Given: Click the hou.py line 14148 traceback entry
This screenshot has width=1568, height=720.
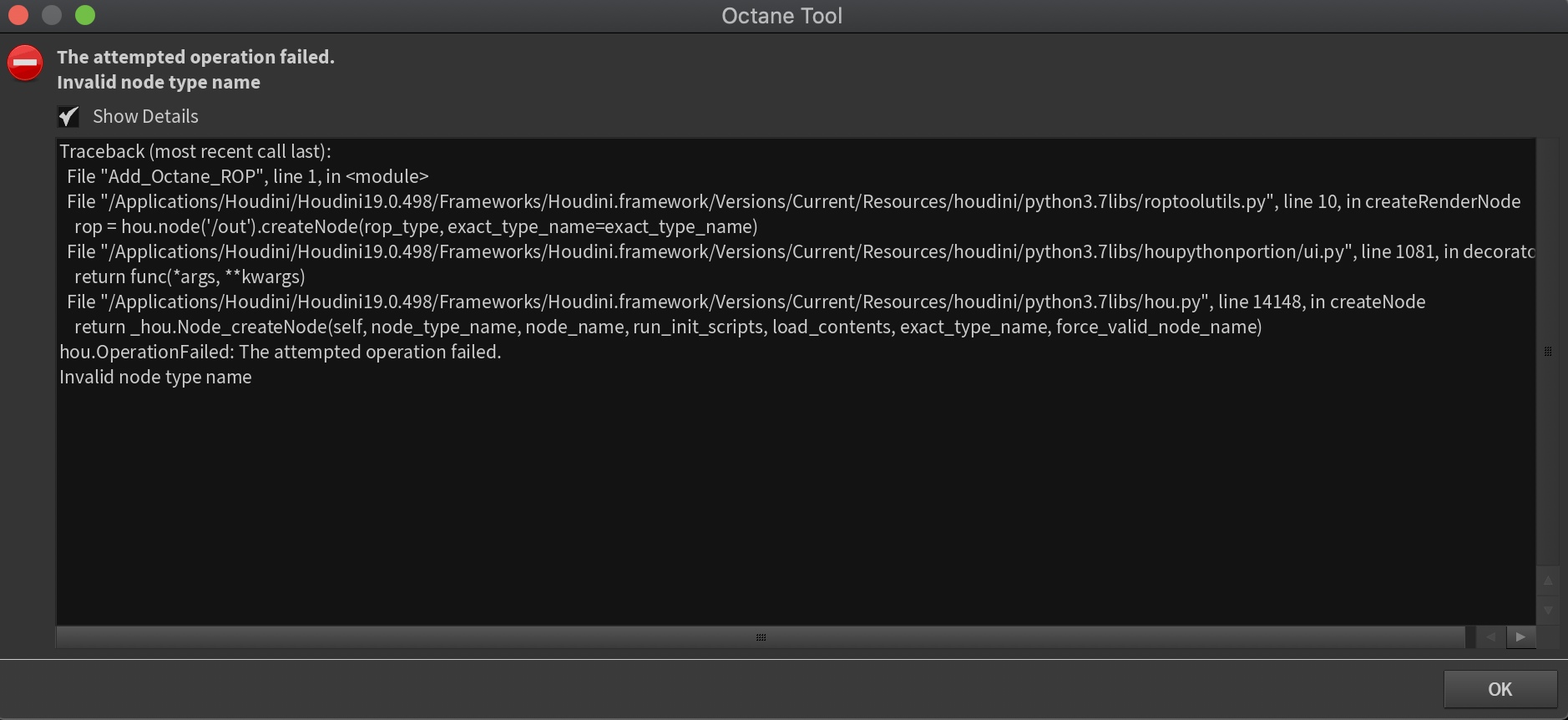Looking at the screenshot, I should click(746, 302).
